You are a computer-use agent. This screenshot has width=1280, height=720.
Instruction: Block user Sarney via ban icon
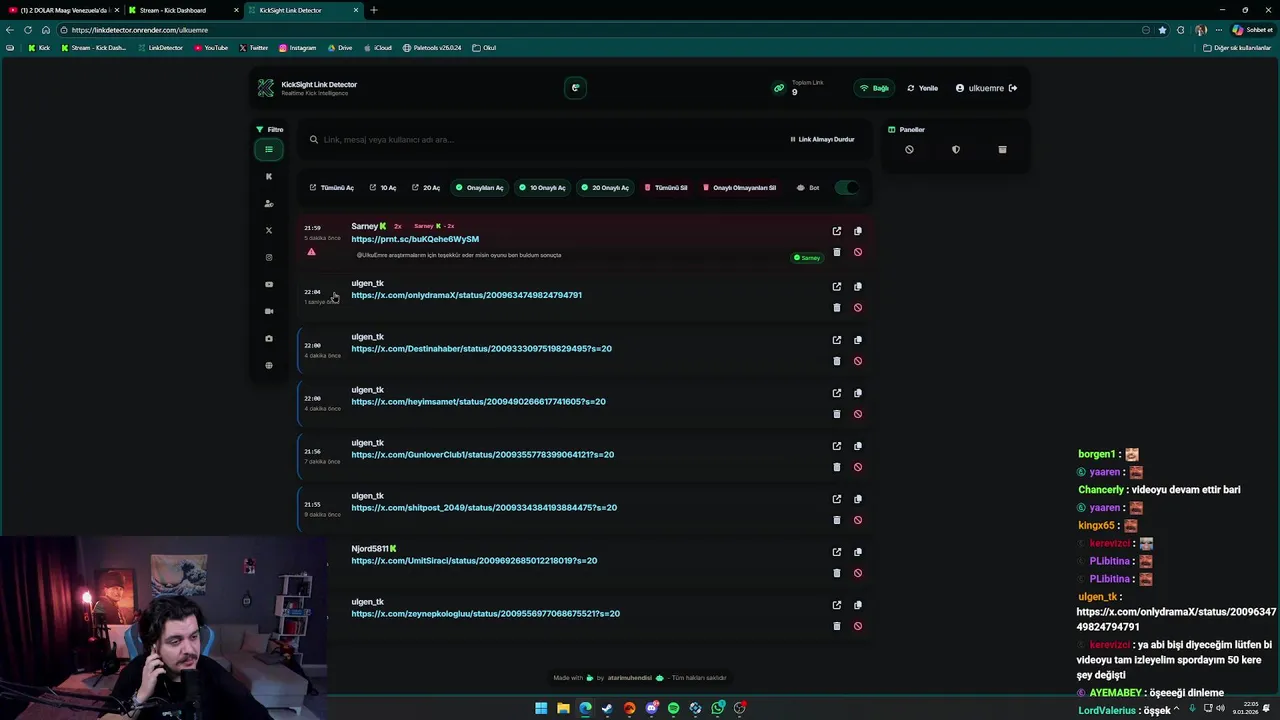[x=857, y=252]
